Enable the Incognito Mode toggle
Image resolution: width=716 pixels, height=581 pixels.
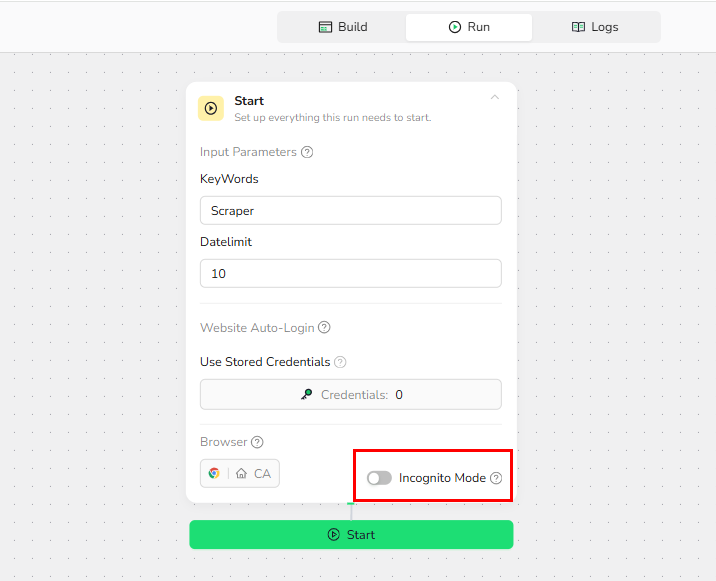click(x=379, y=478)
